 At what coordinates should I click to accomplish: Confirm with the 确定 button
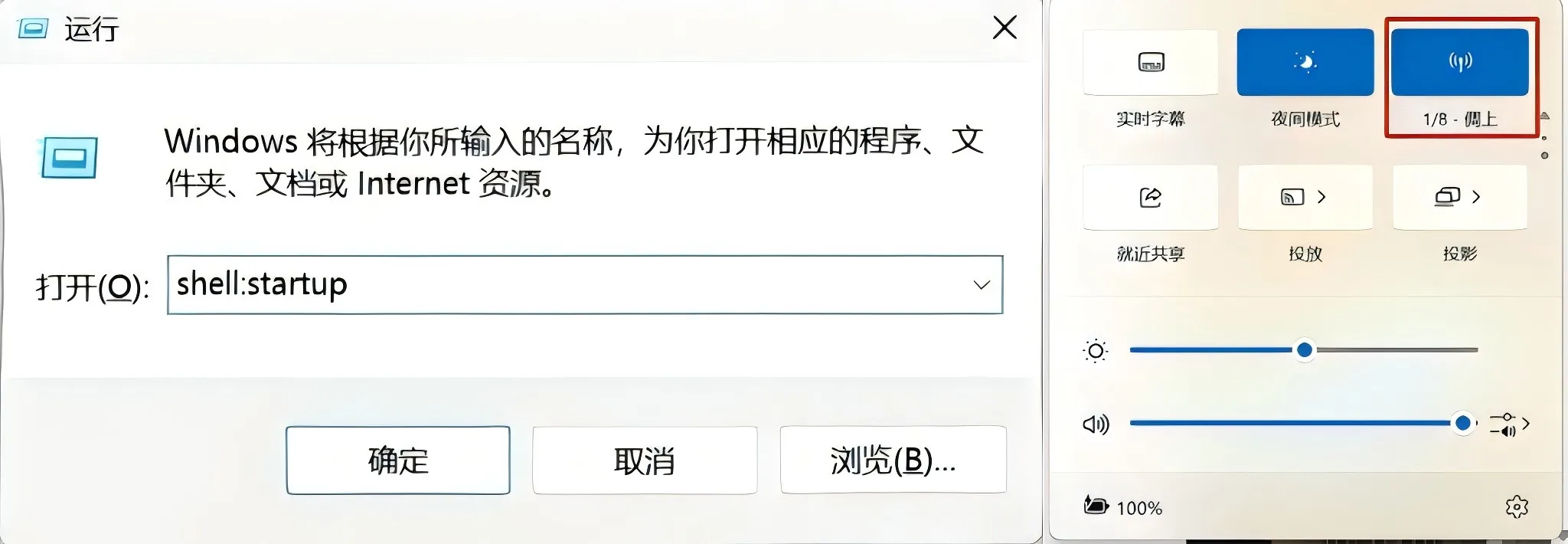(x=398, y=460)
